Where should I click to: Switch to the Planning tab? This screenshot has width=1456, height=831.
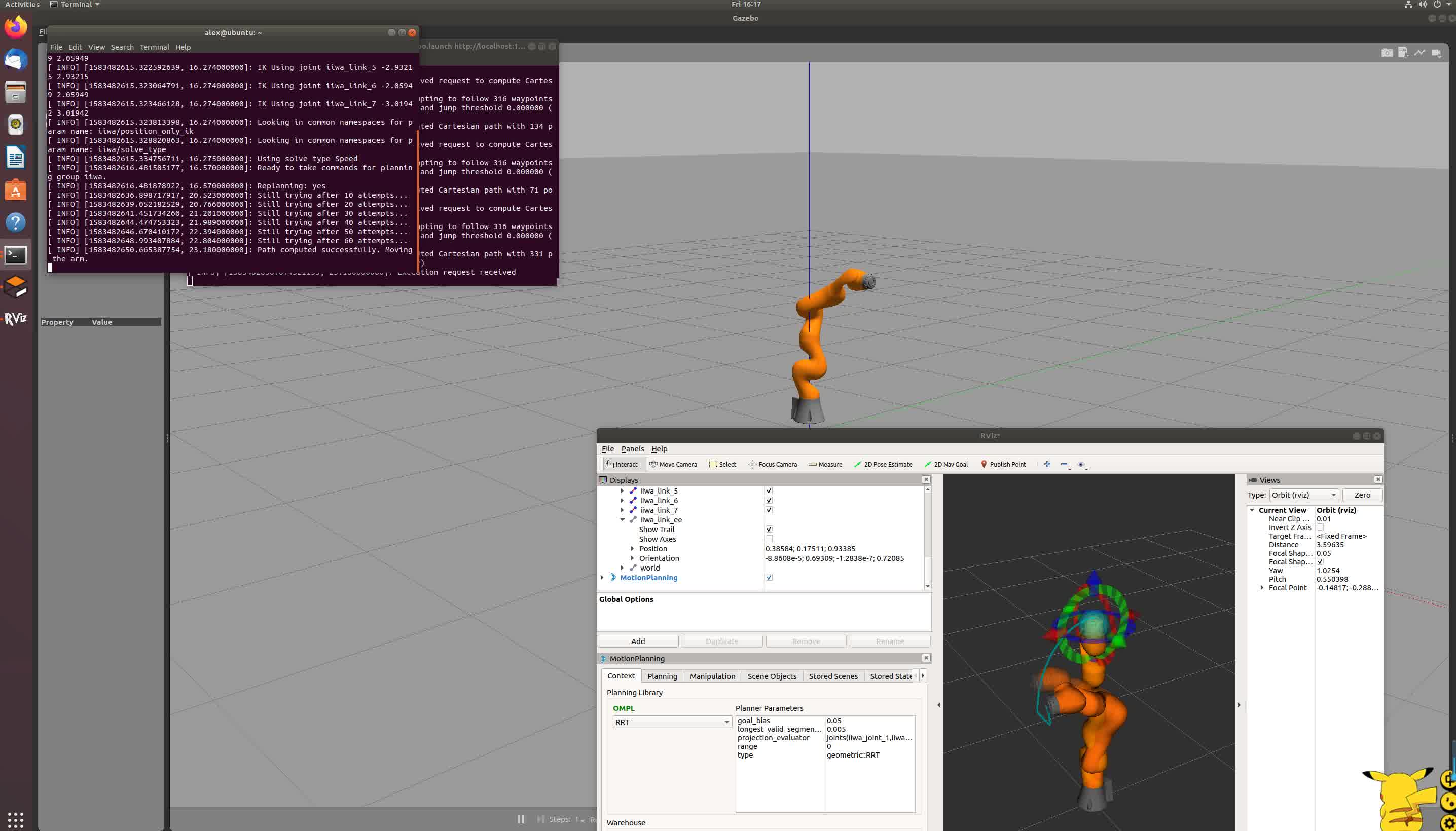[x=662, y=676]
